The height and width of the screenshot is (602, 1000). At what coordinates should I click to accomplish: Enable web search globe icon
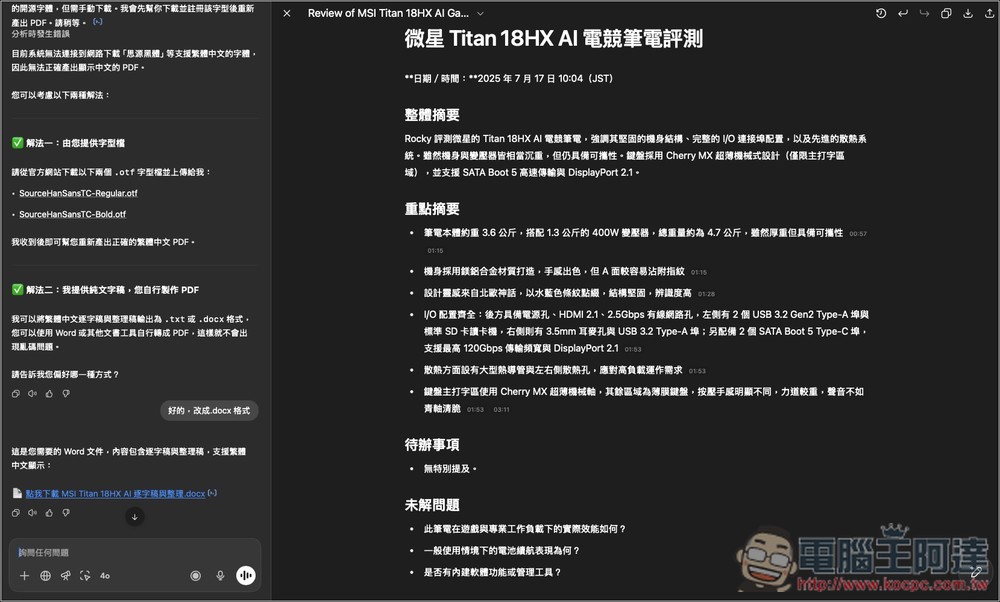click(45, 576)
